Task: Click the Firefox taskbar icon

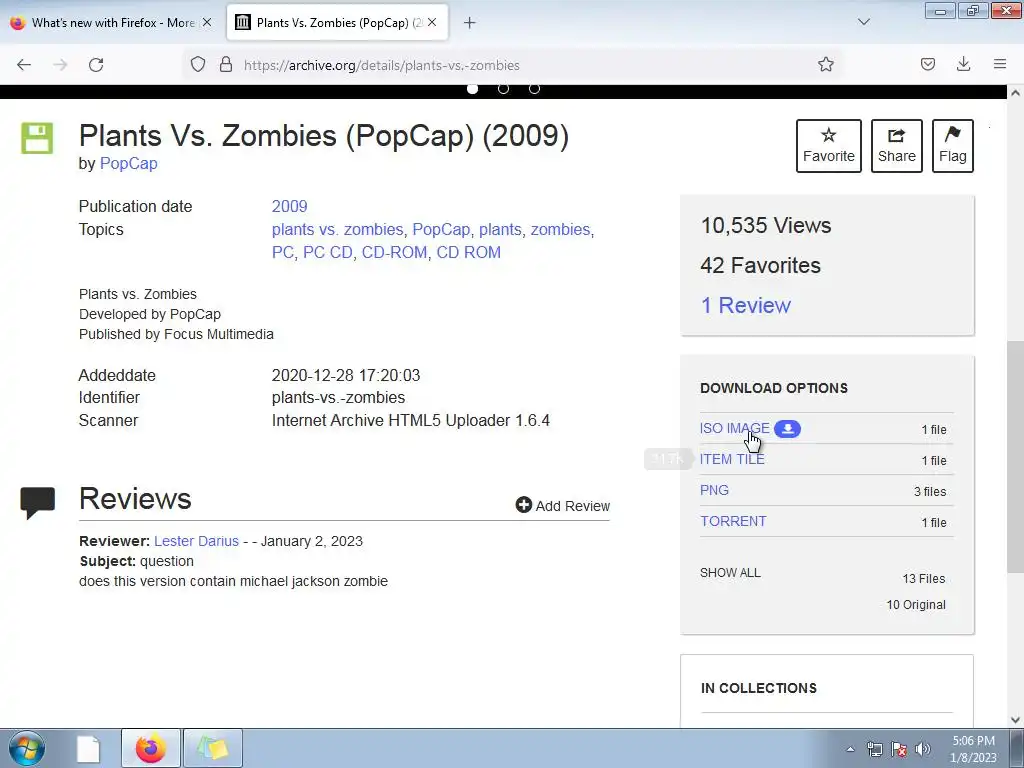Action: (x=150, y=748)
